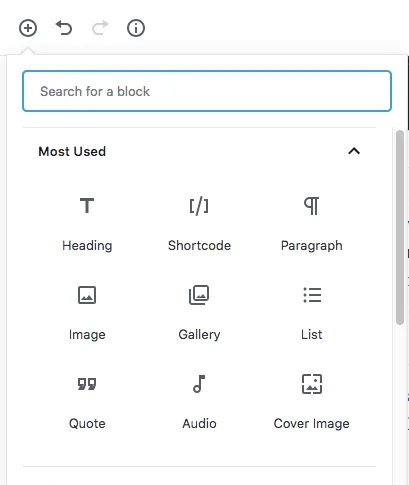Viewport: 409px width, 485px height.
Task: Click the Heading label text
Action: 87,246
